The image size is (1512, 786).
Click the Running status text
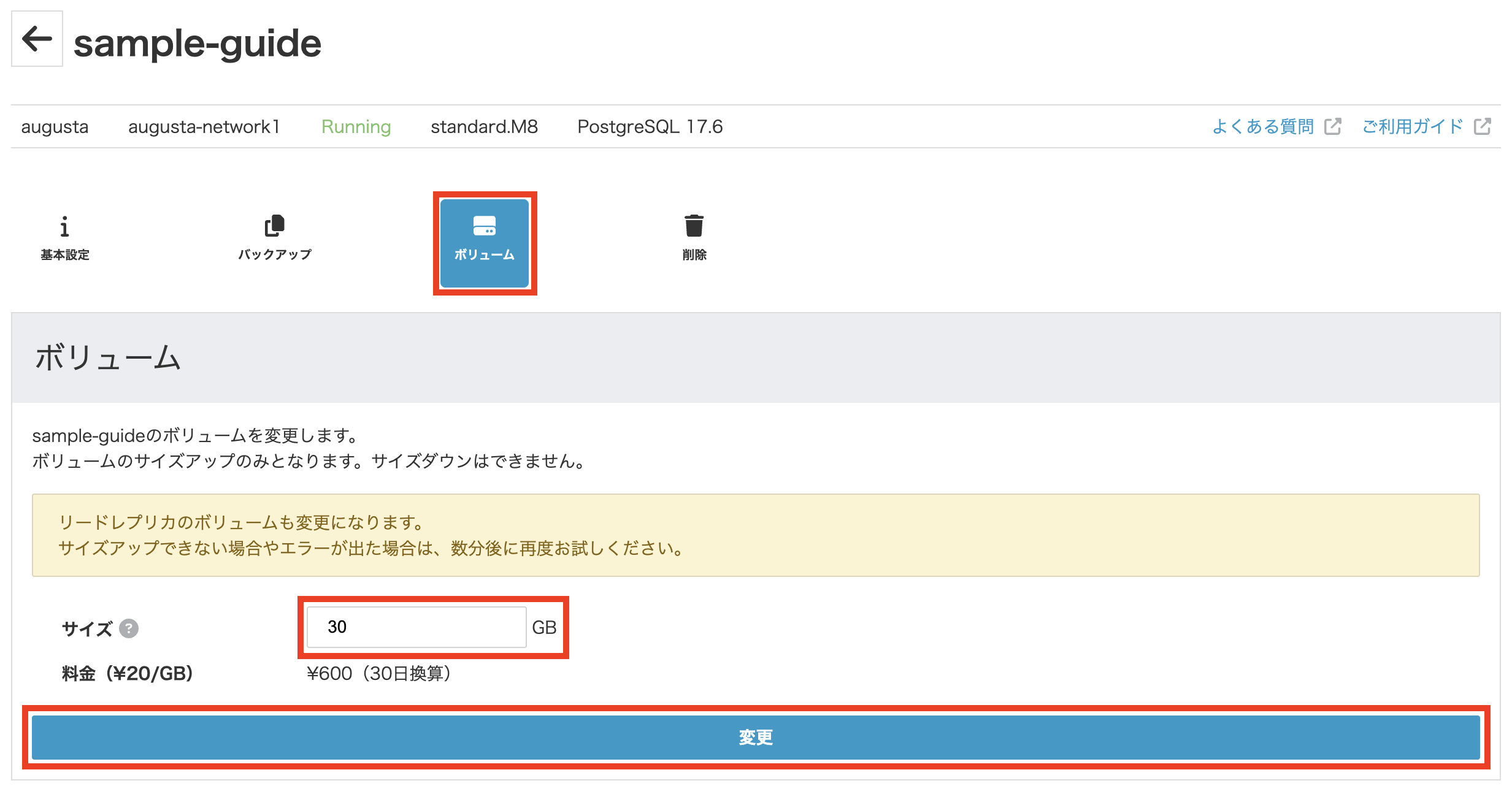click(356, 126)
